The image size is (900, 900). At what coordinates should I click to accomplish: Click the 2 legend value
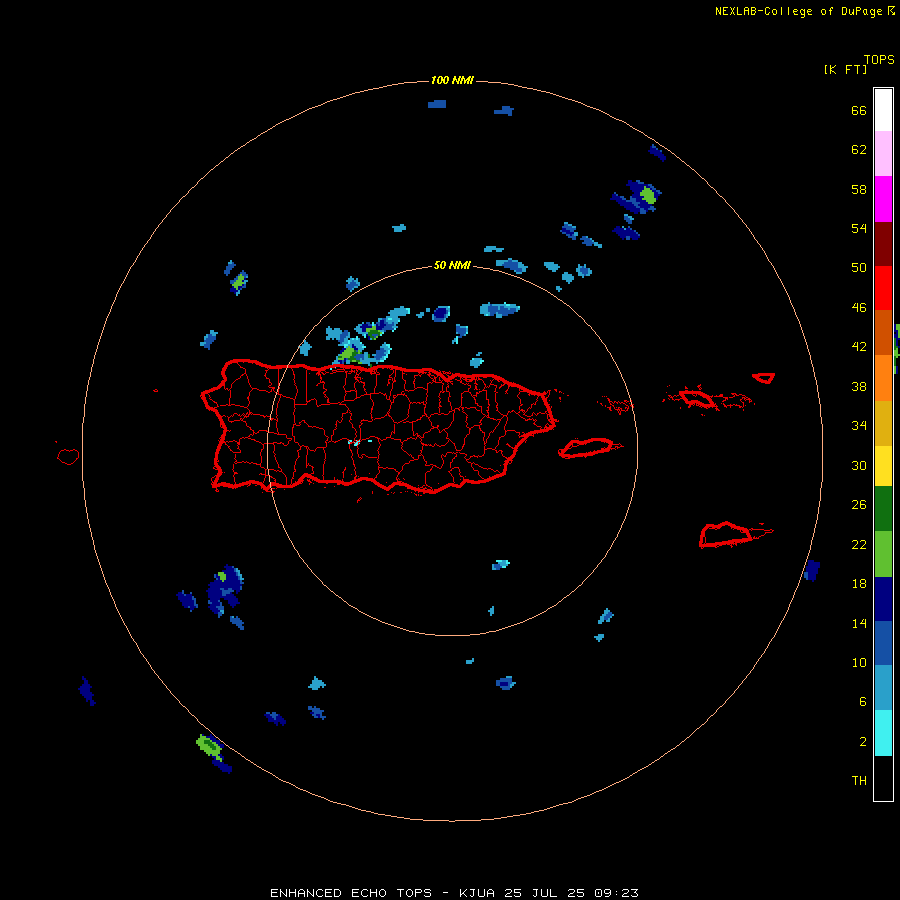[x=863, y=742]
